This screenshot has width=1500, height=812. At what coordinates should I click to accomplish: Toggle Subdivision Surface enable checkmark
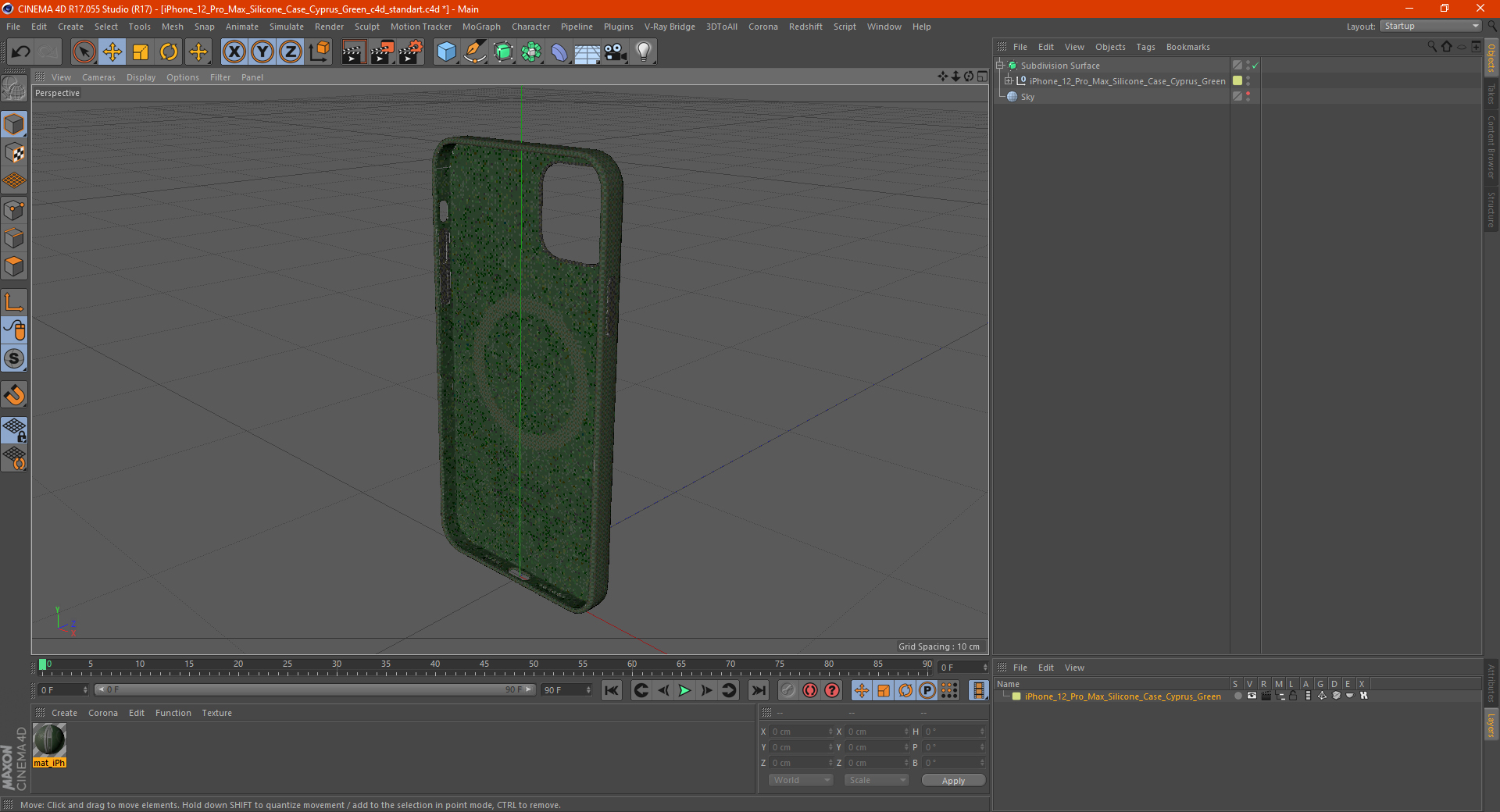[x=1255, y=66]
